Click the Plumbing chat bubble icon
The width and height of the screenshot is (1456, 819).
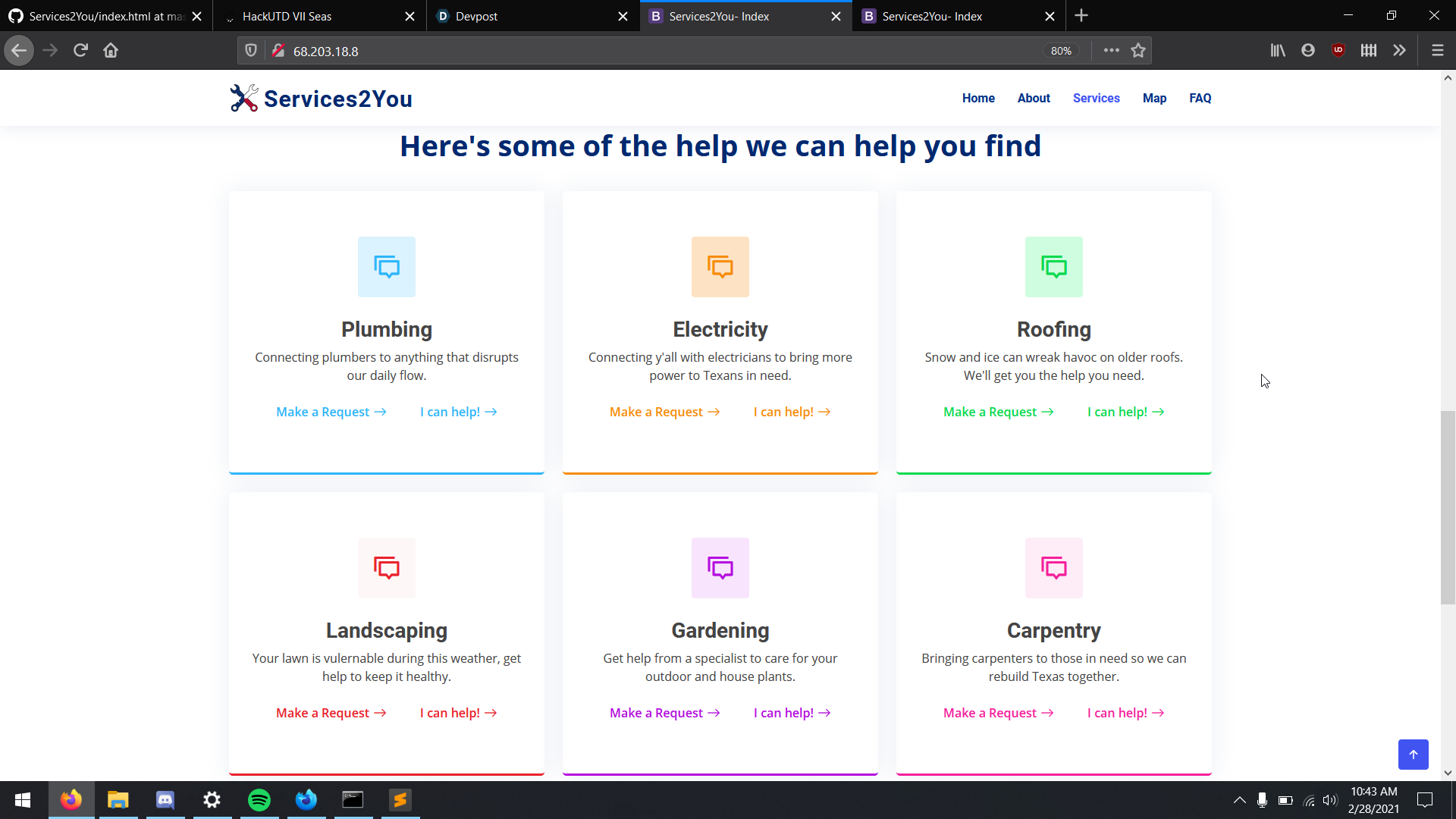click(387, 267)
